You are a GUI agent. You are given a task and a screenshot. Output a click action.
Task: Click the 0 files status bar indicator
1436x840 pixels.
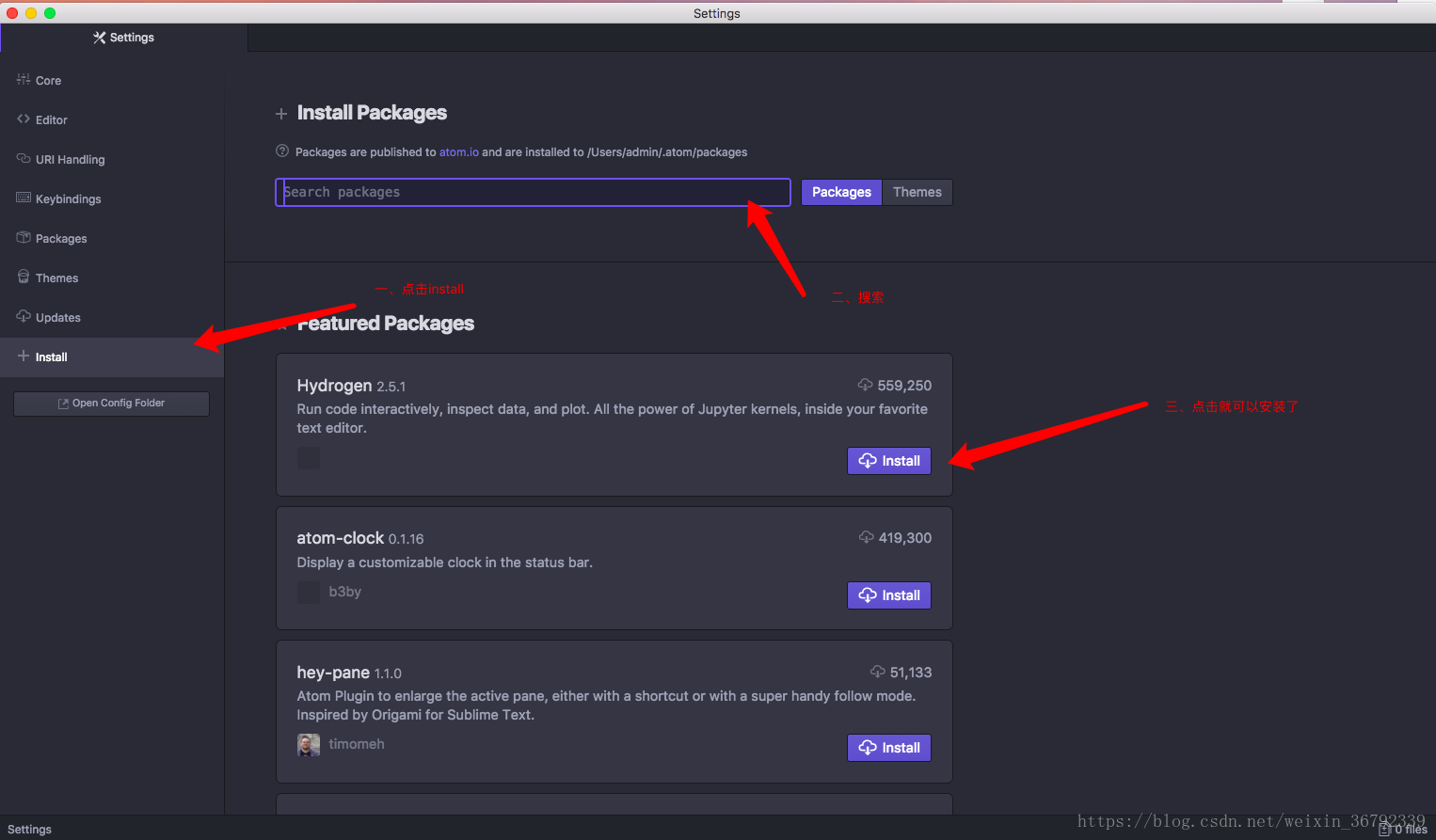point(1403,830)
